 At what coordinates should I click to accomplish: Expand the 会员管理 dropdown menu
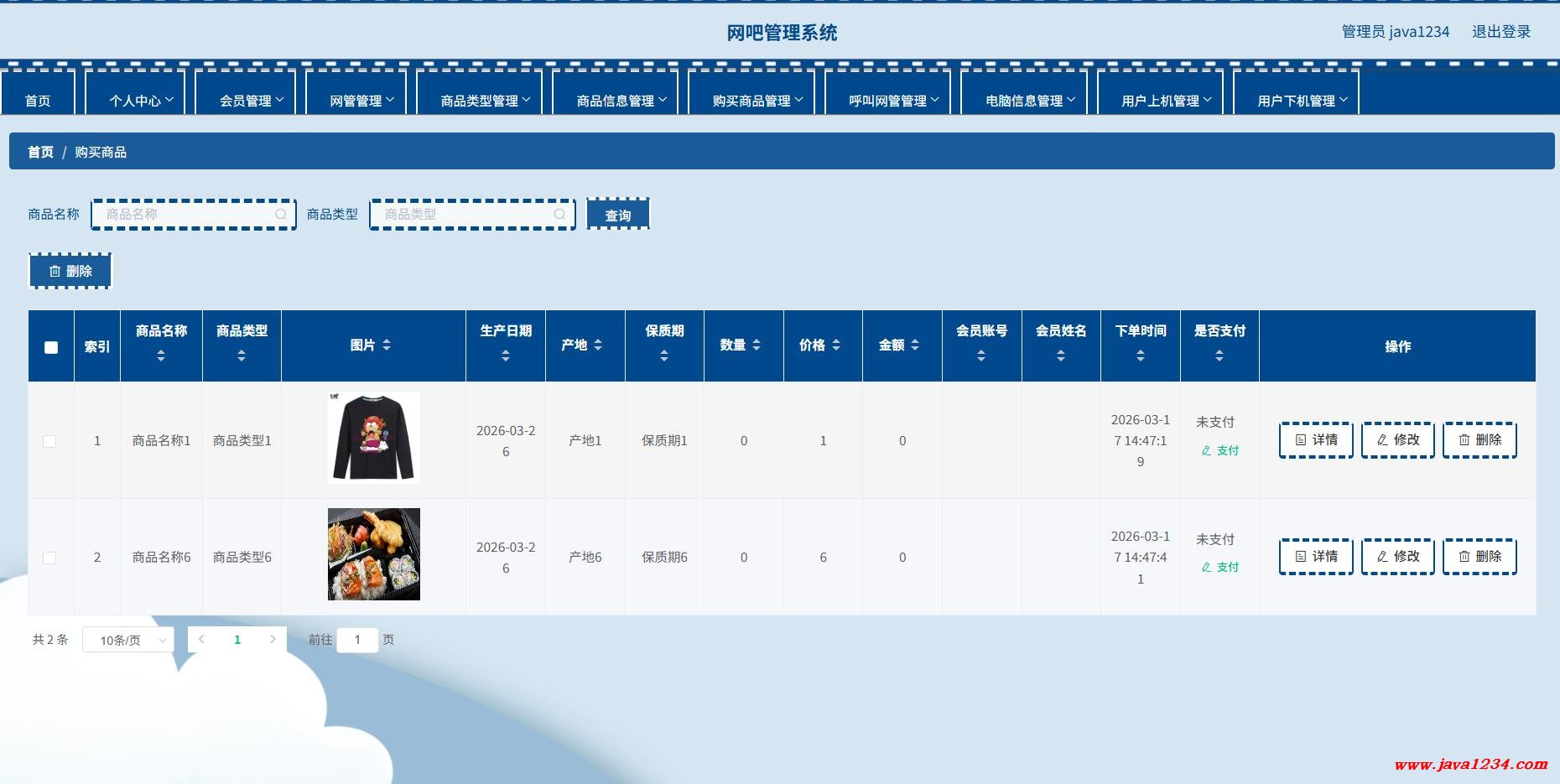[x=252, y=101]
